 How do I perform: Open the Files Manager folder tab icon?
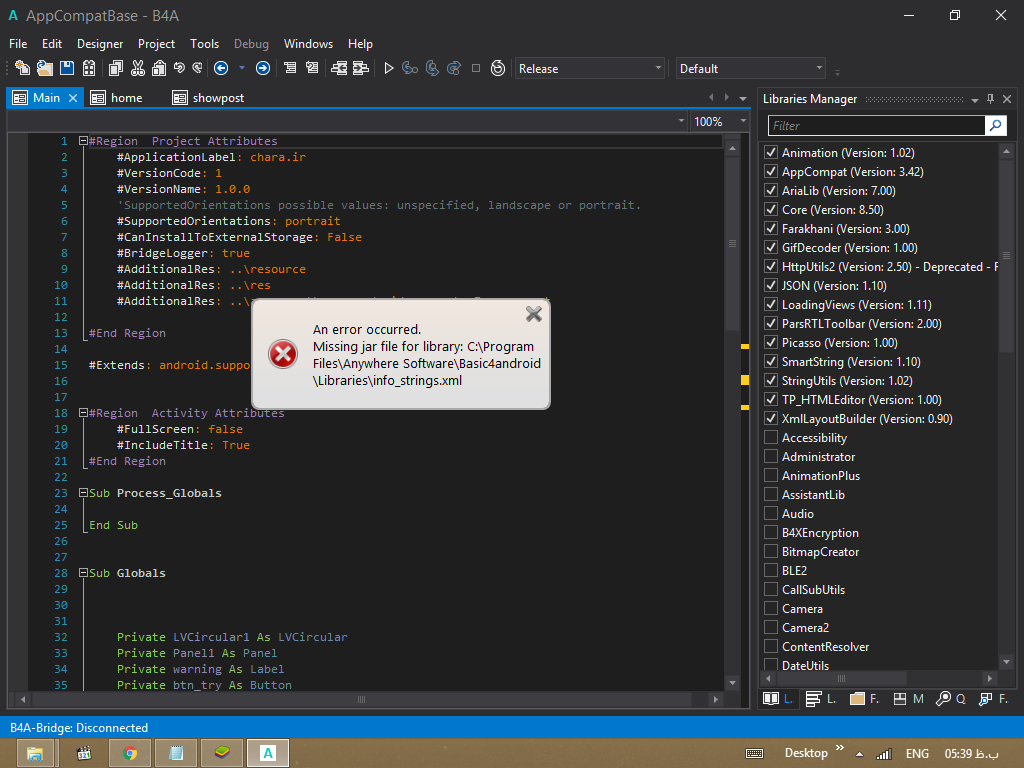coord(857,699)
